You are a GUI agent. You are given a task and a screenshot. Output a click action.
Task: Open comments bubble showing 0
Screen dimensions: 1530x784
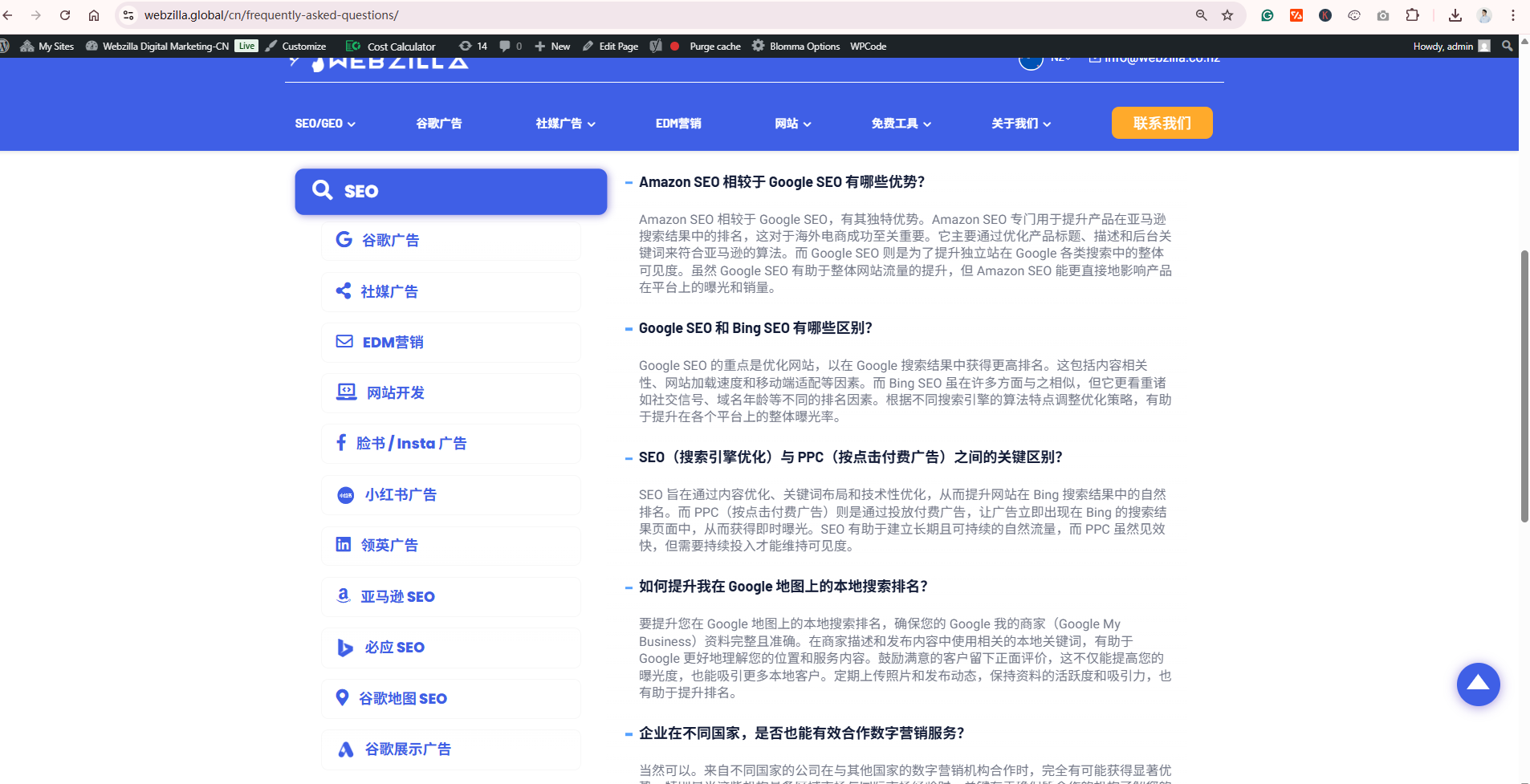(511, 46)
